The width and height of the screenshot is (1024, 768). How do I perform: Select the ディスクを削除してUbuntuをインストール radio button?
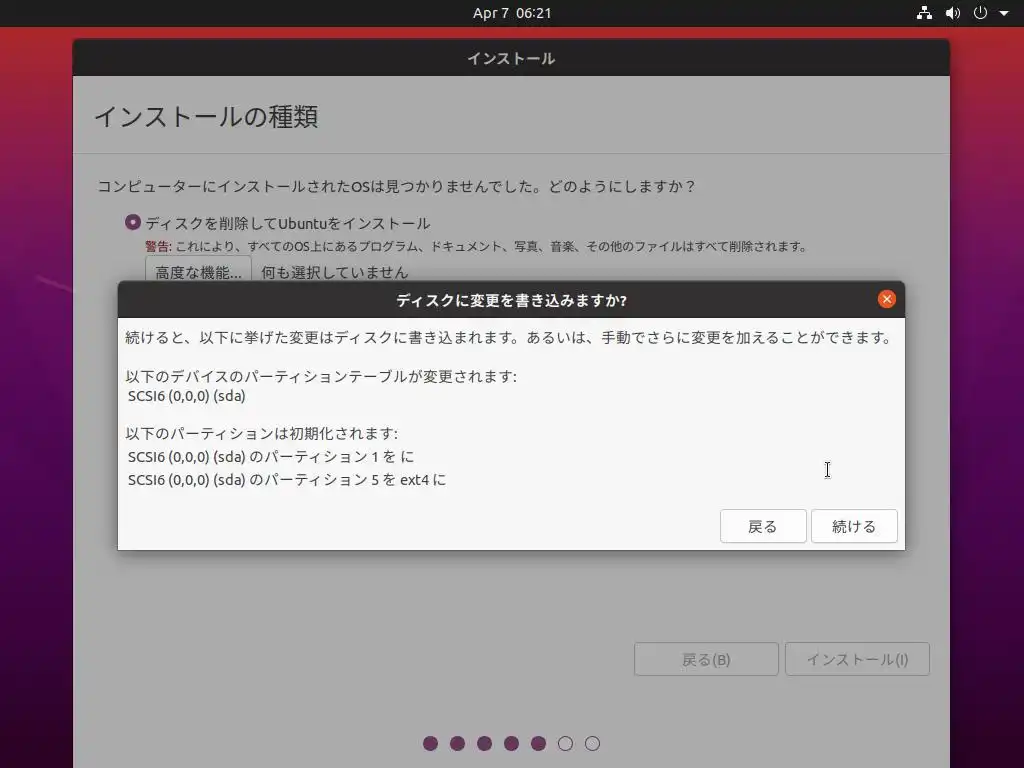133,223
